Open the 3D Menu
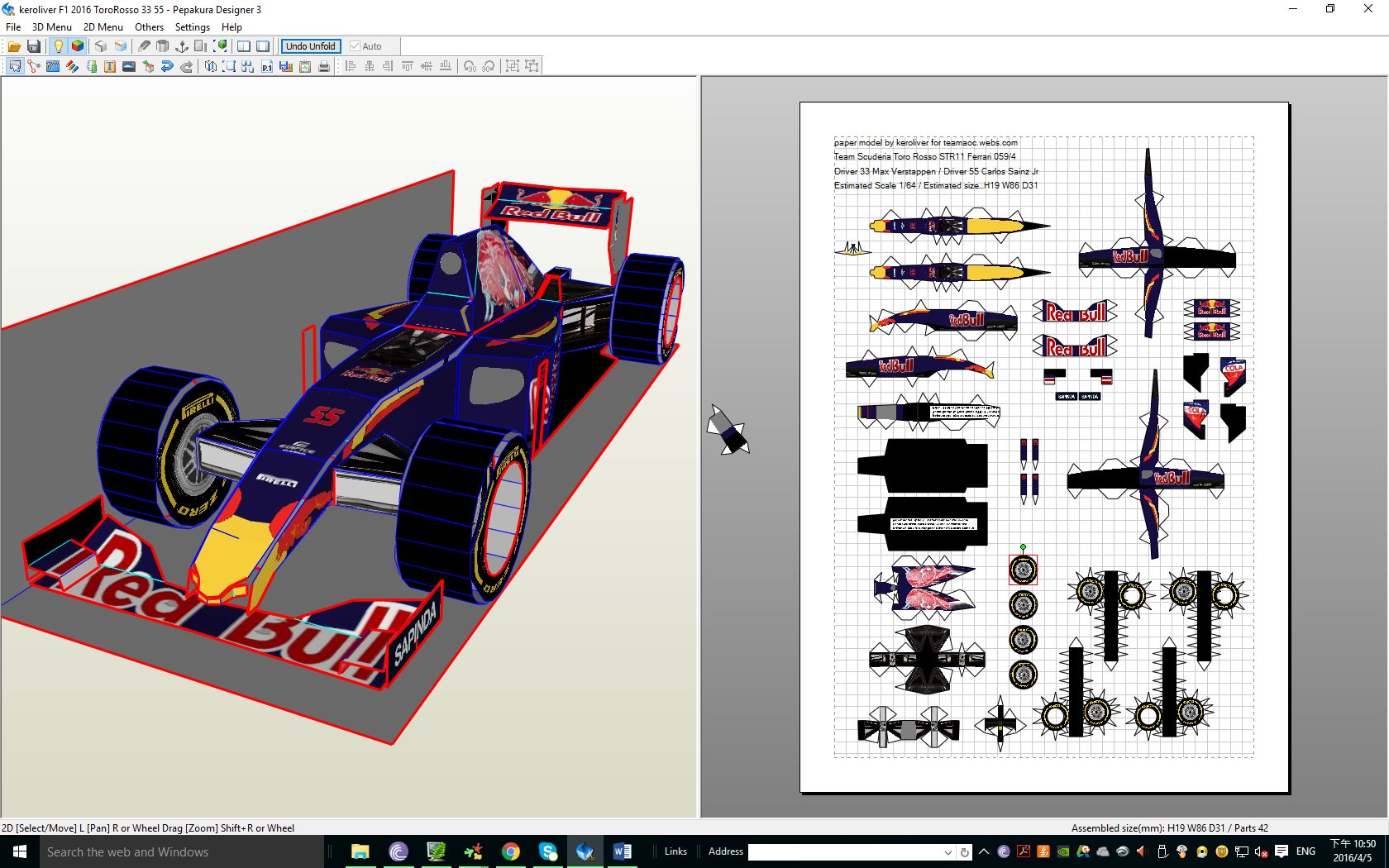The width and height of the screenshot is (1389, 868). (x=51, y=26)
